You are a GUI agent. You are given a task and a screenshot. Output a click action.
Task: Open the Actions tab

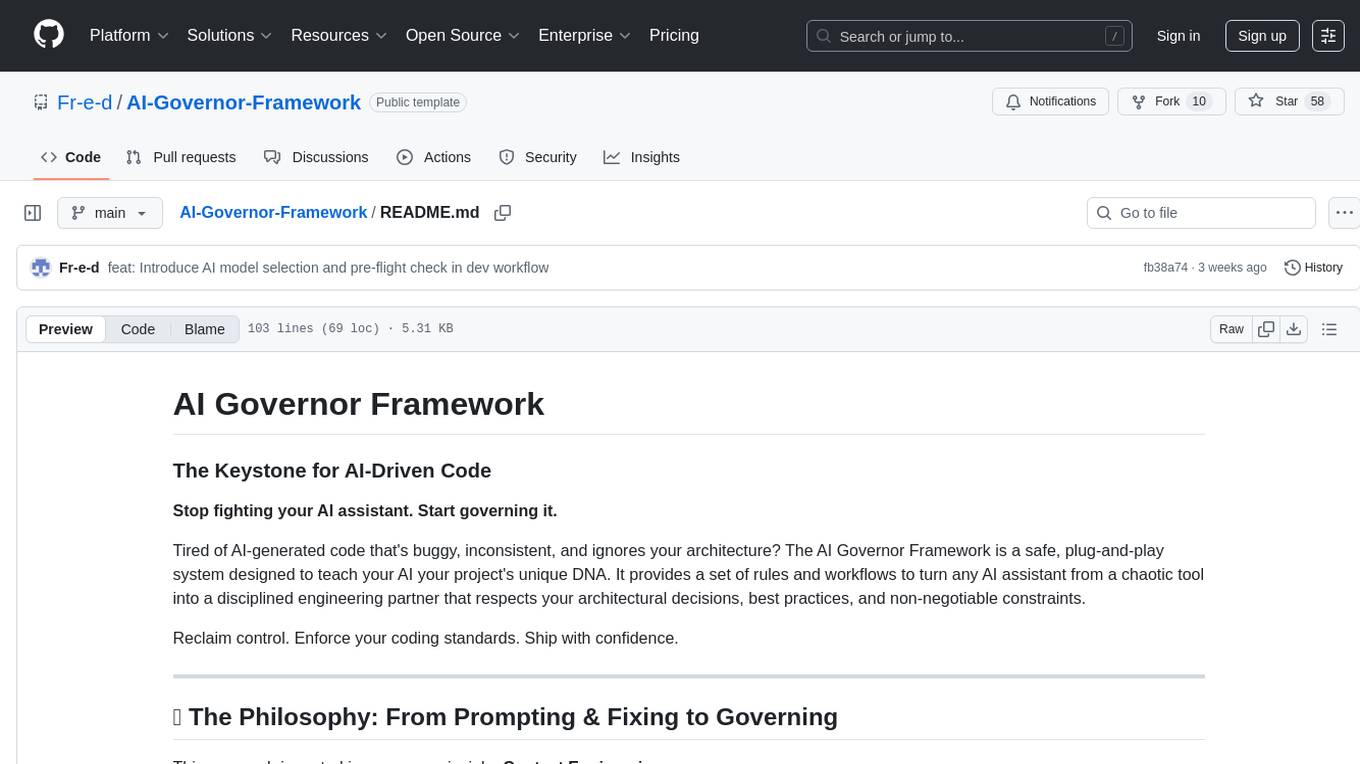tap(433, 157)
